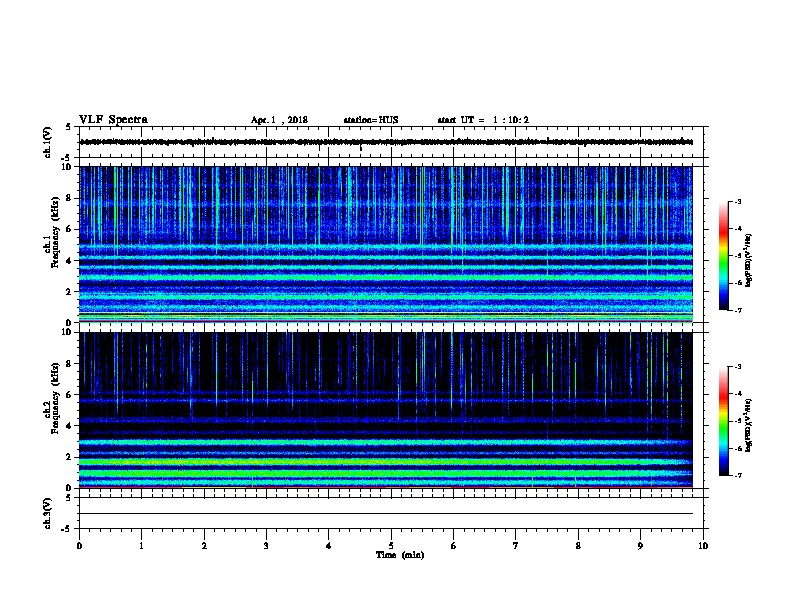Click the "VLF Spectra" plot title
The width and height of the screenshot is (792, 612).
tap(113, 120)
